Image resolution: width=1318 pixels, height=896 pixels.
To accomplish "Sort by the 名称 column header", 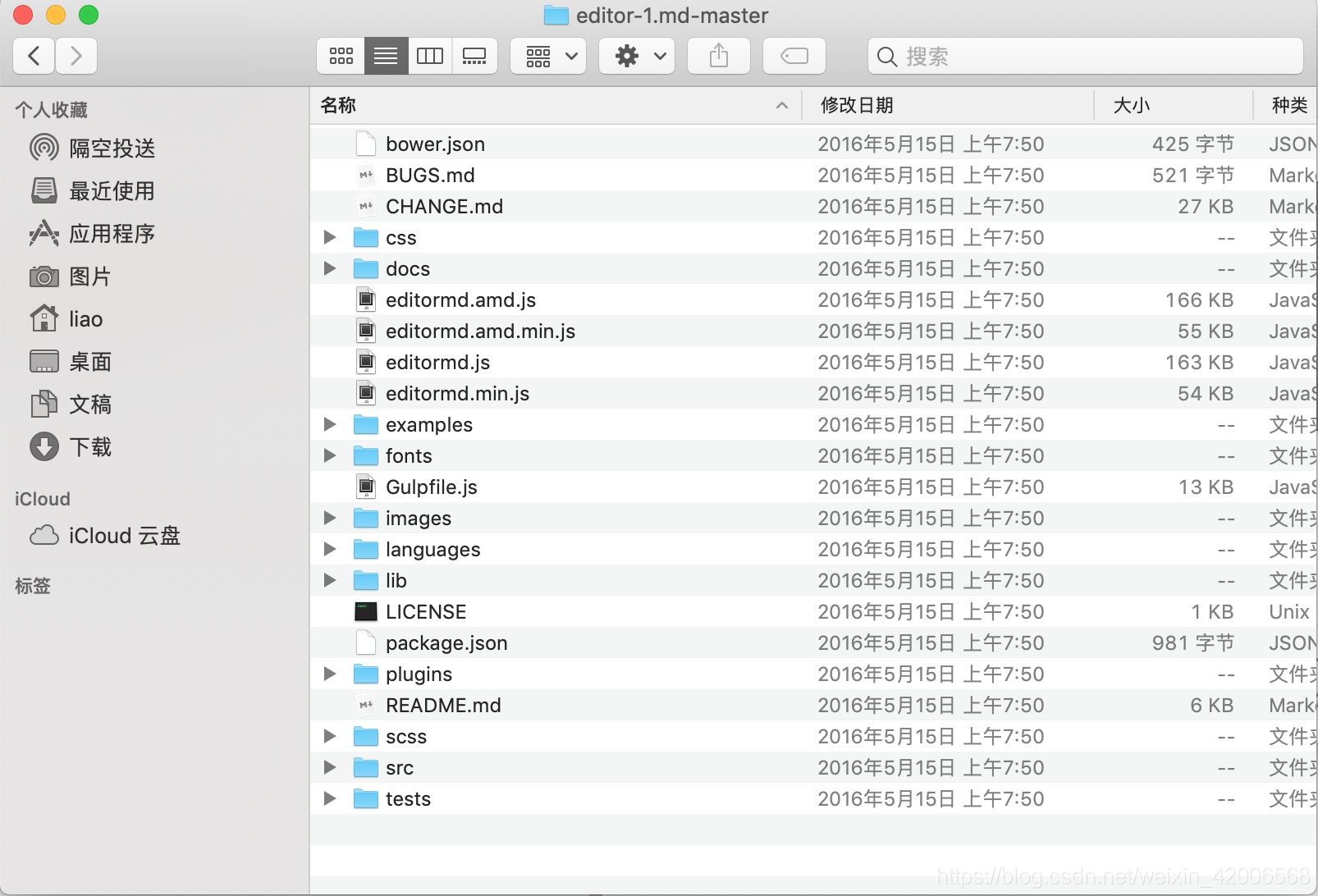I will [556, 105].
